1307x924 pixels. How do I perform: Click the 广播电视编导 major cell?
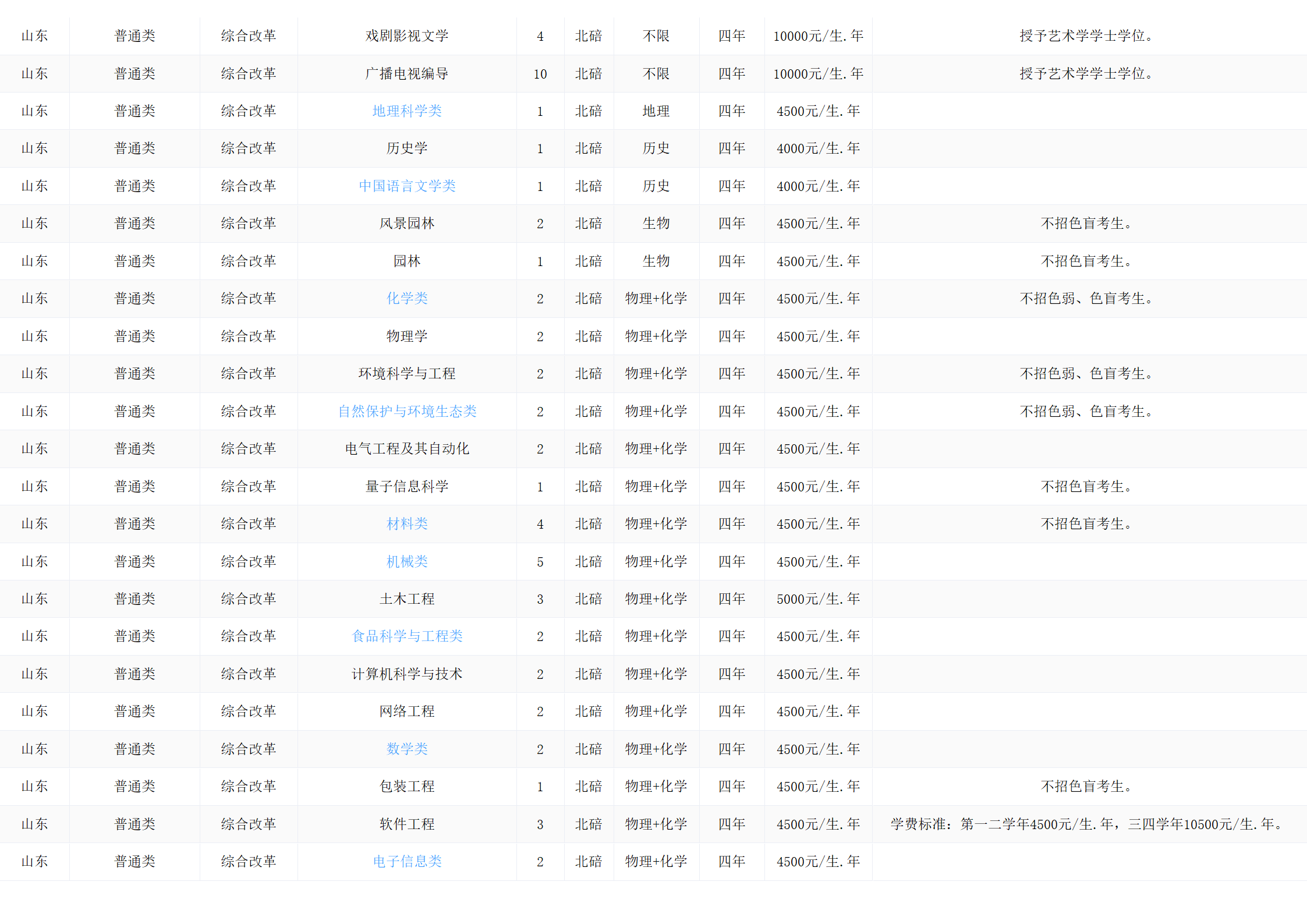(406, 73)
